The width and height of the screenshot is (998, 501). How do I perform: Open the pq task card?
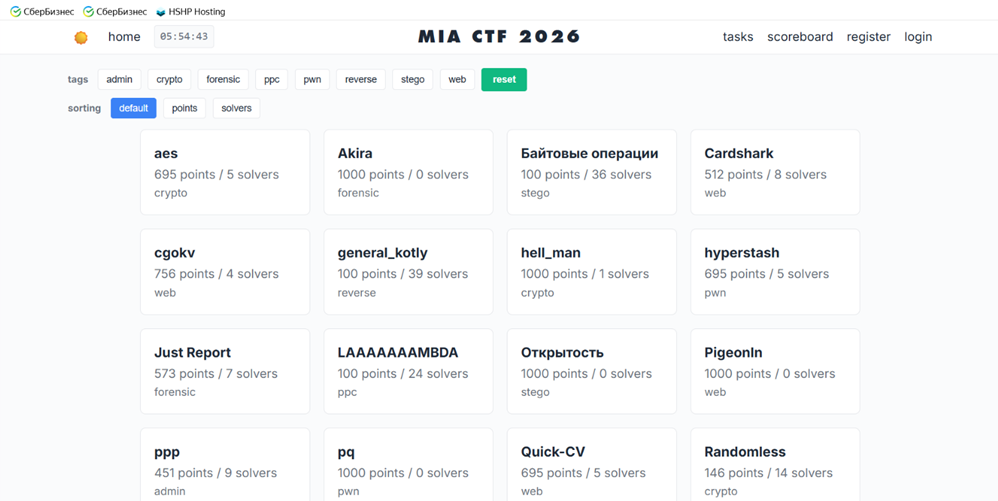pyautogui.click(x=409, y=465)
